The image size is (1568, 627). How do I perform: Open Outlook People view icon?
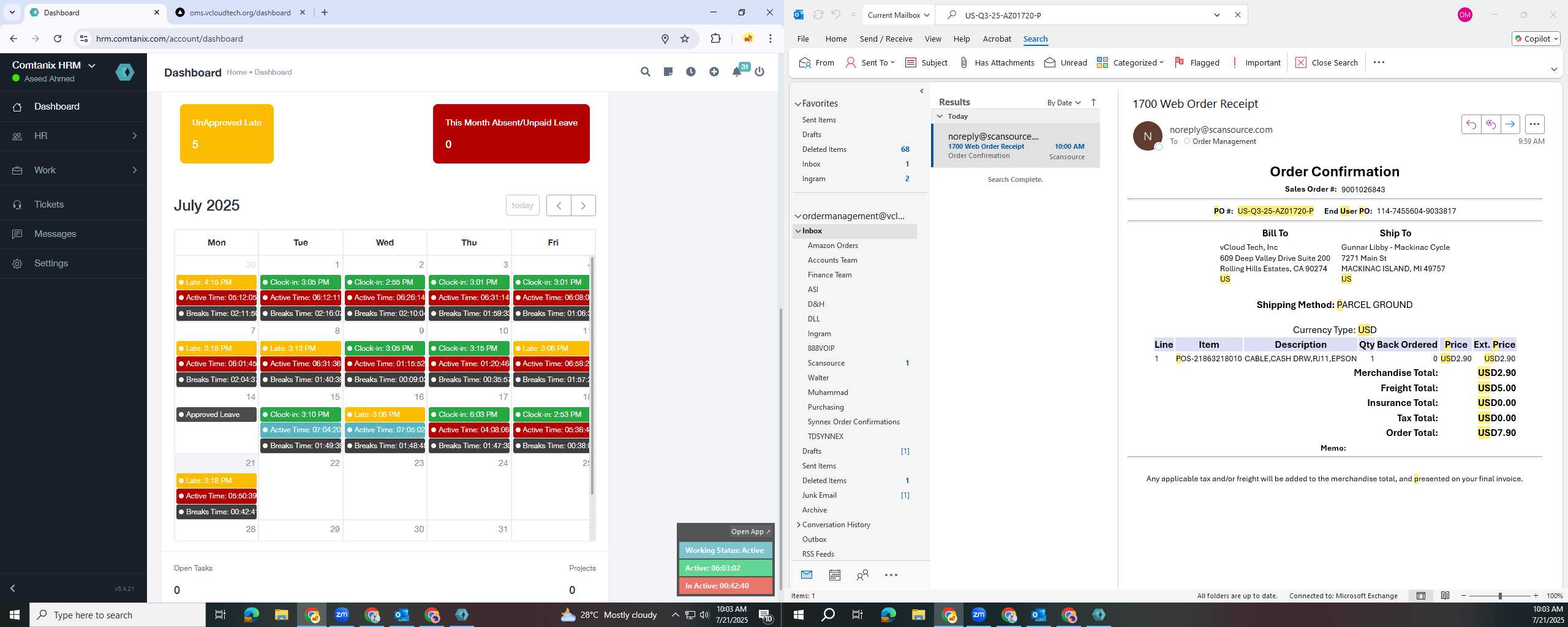862,575
